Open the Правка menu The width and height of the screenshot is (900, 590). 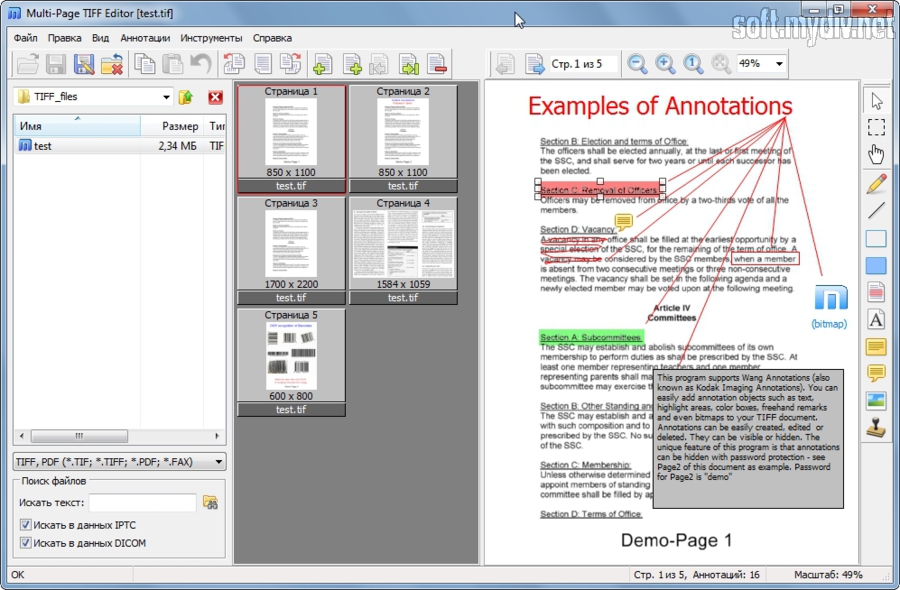[64, 38]
